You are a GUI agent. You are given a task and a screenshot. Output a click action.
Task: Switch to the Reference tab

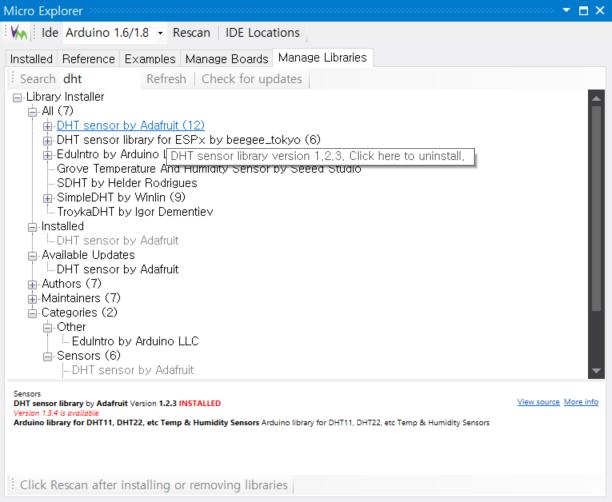click(89, 59)
